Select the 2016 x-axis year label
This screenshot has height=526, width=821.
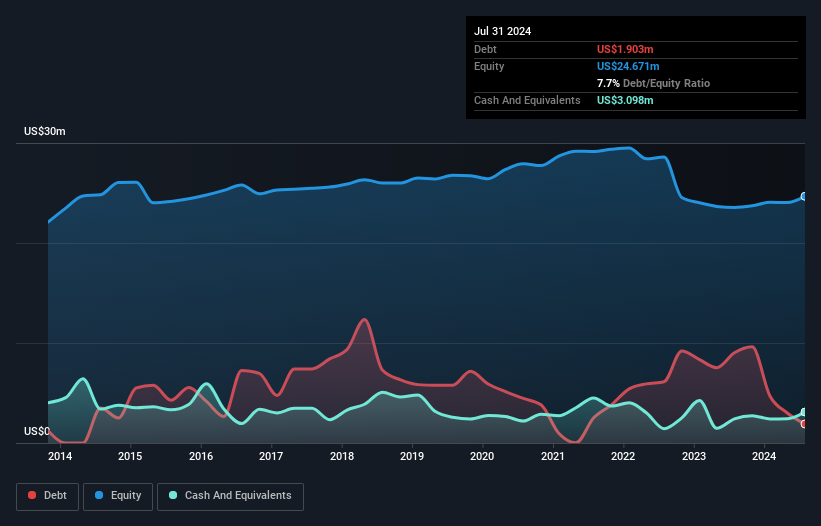pos(200,457)
